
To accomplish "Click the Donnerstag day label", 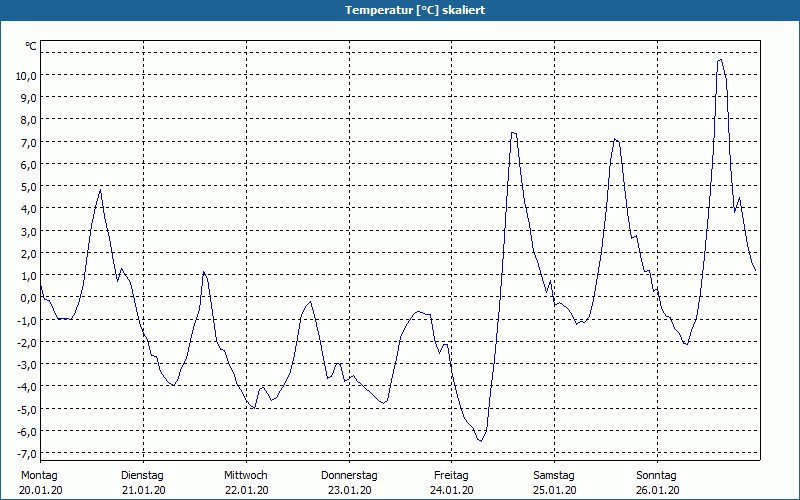I will [x=349, y=476].
